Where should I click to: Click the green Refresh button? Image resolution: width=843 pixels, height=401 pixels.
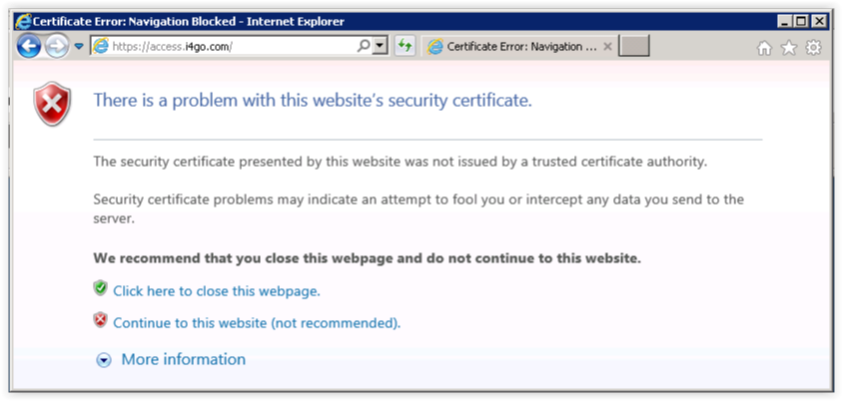[x=405, y=46]
